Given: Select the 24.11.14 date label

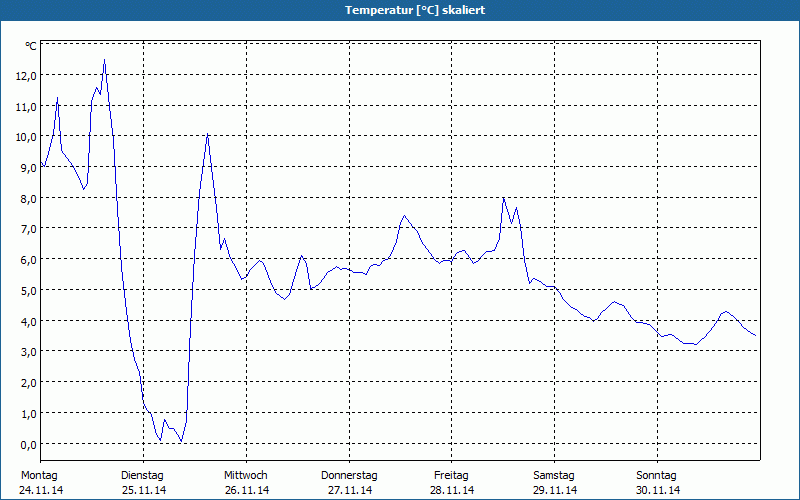Looking at the screenshot, I should tap(41, 490).
